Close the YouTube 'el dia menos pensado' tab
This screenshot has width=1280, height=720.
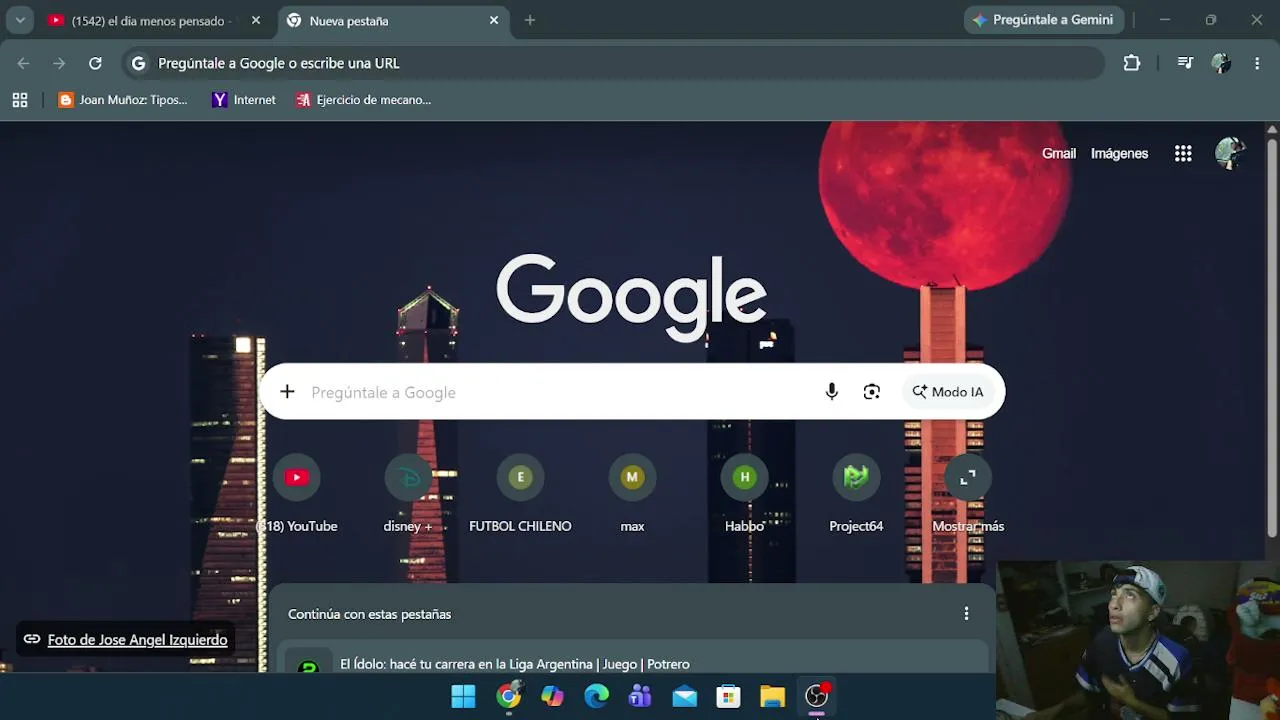[x=256, y=20]
